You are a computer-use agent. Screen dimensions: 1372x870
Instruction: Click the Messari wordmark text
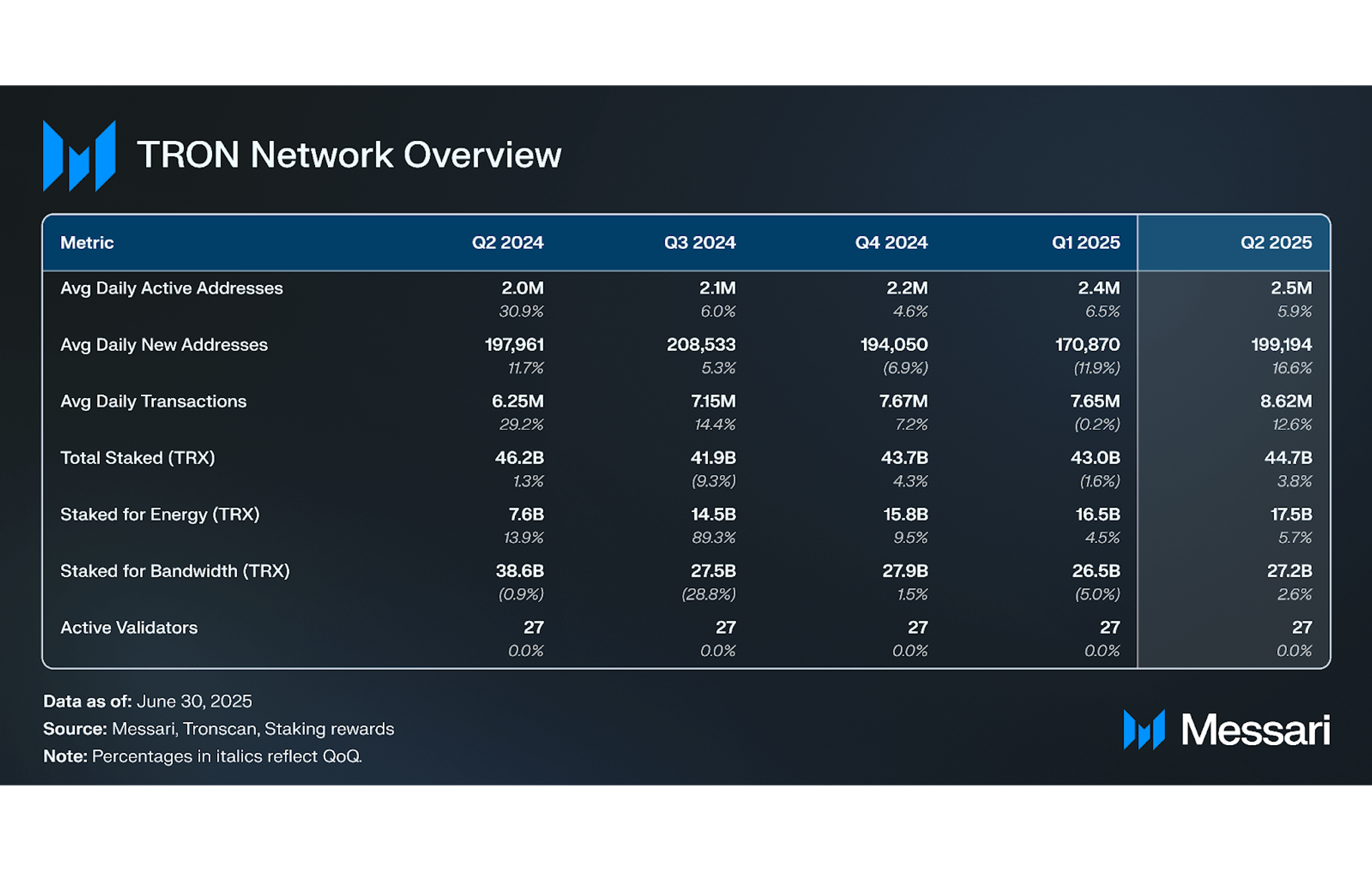1255,730
